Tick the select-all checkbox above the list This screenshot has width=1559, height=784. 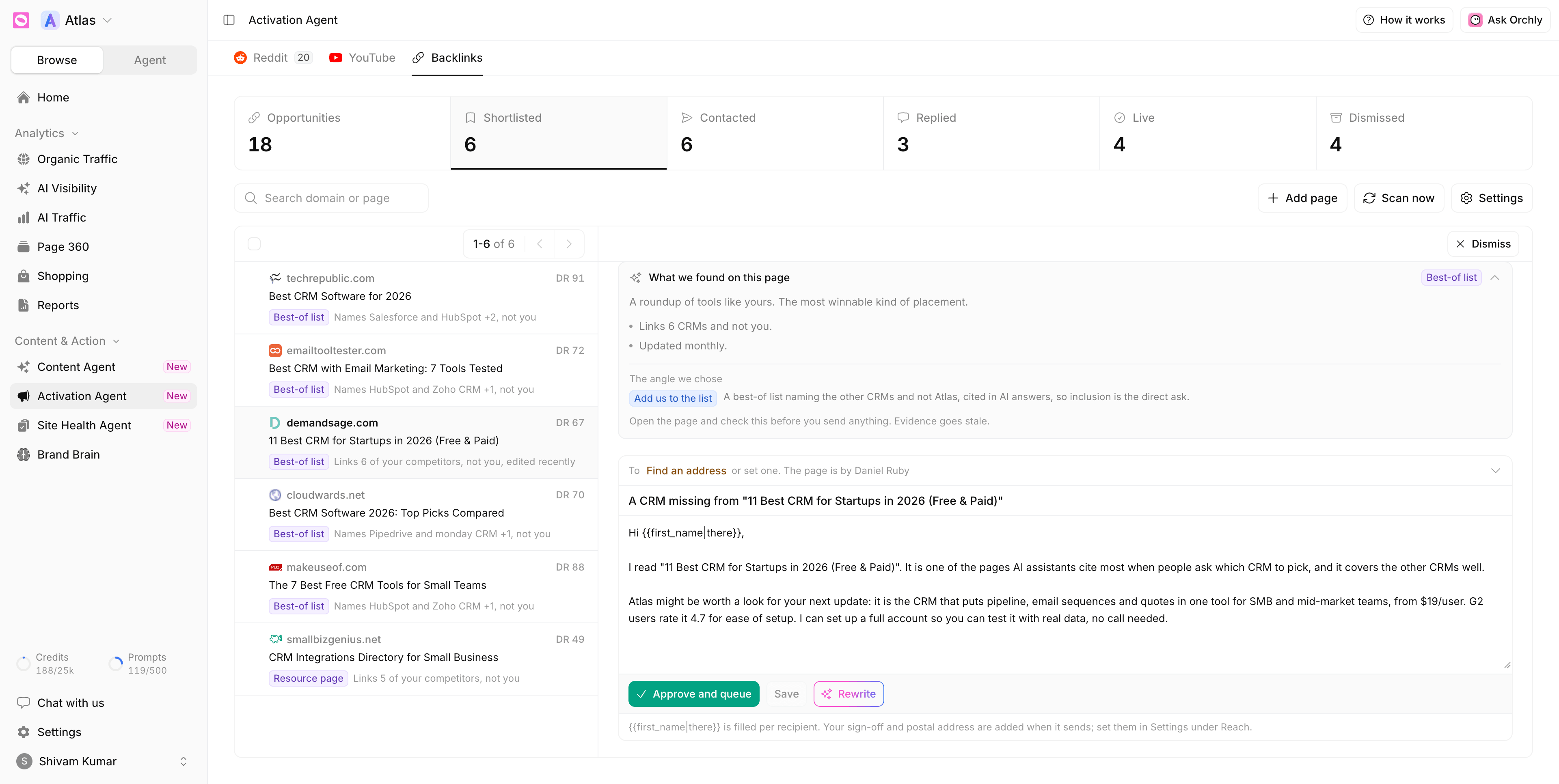254,244
